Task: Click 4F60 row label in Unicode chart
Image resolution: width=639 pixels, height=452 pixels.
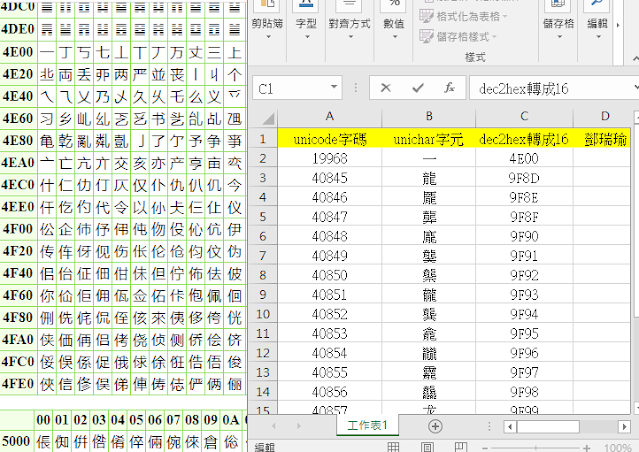Action: click(x=18, y=295)
